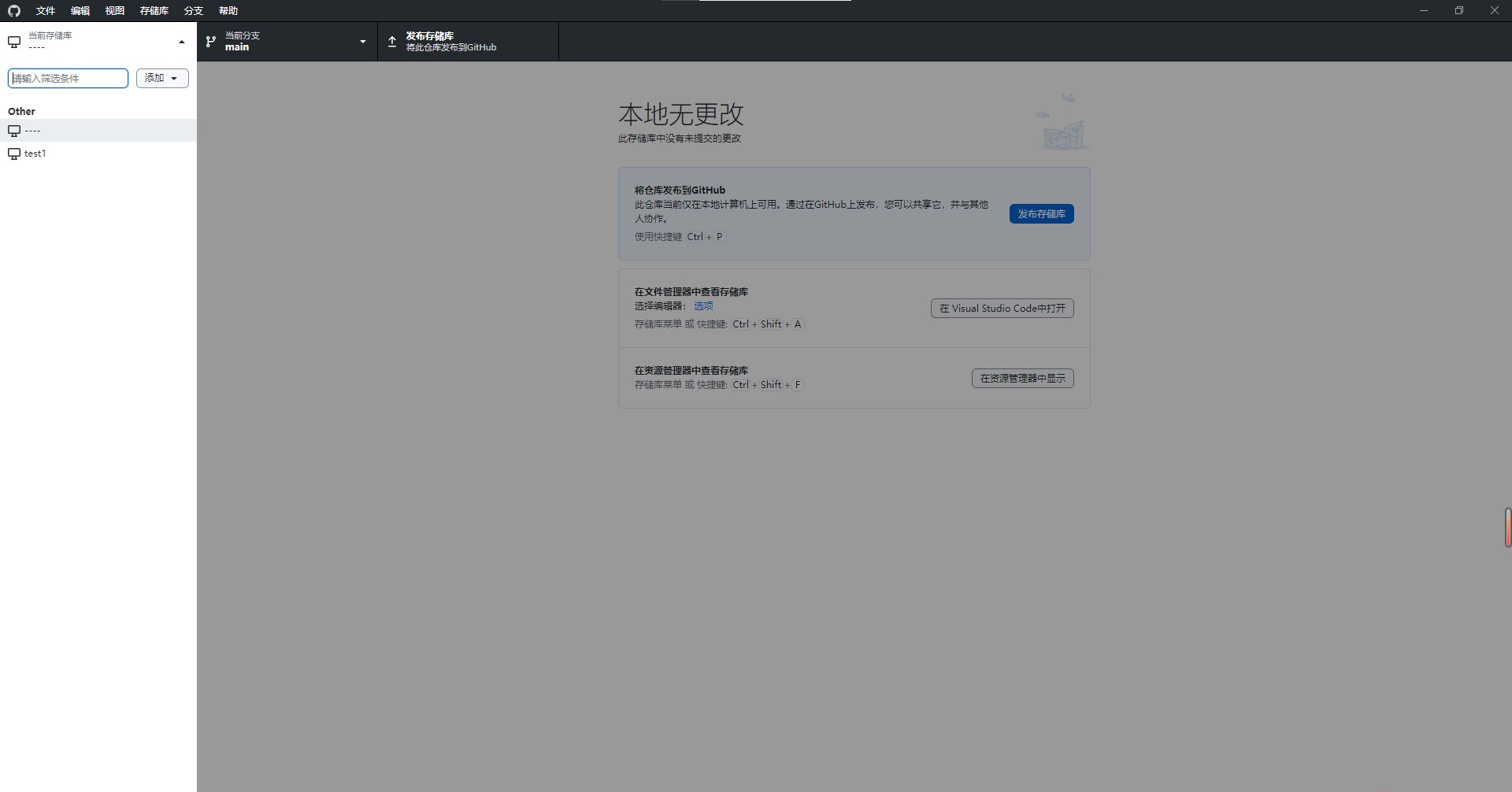Click the computer icon beside test1
Image resolution: width=1512 pixels, height=792 pixels.
[14, 154]
